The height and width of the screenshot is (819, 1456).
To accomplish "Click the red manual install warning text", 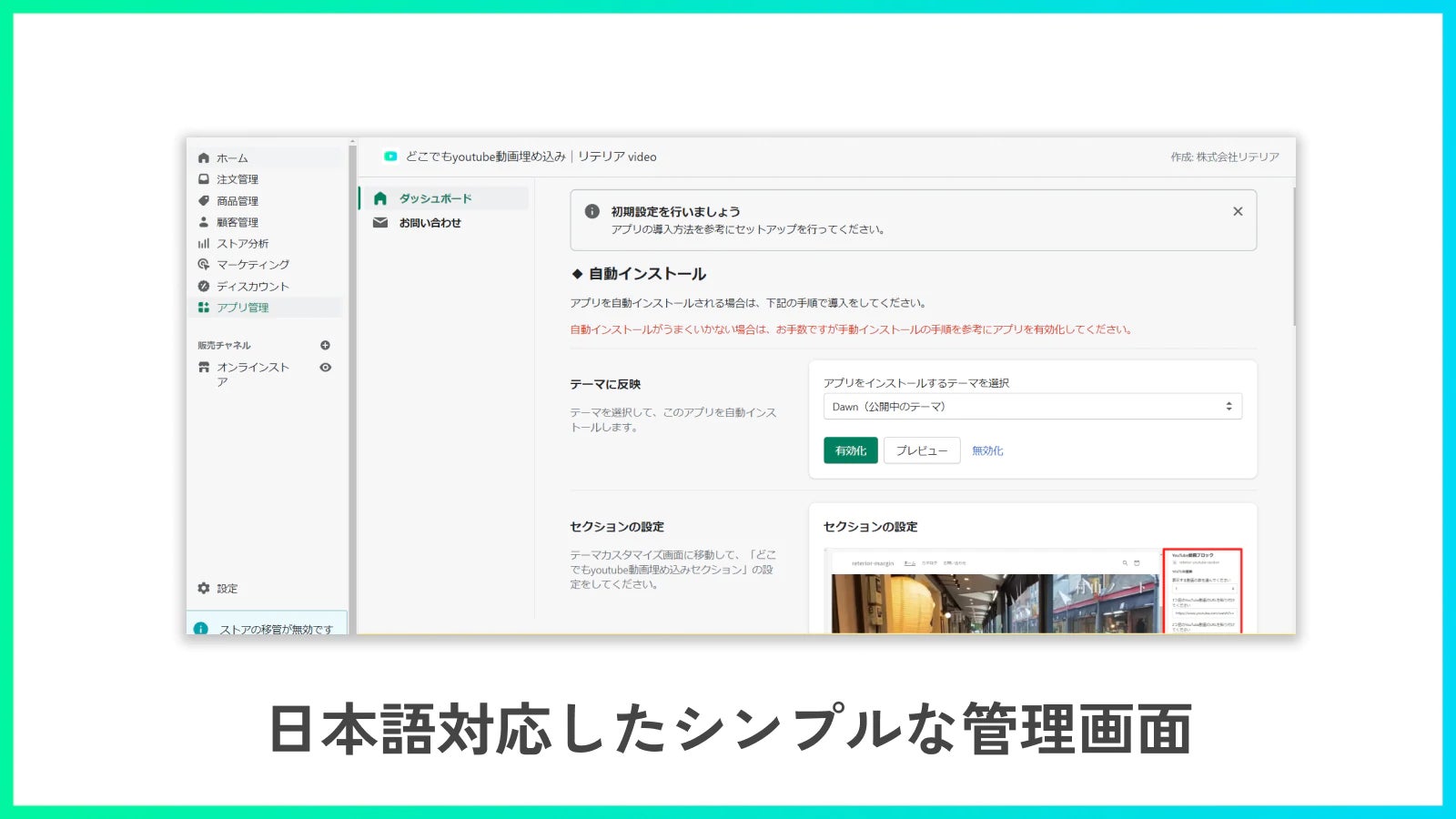I will 853,329.
